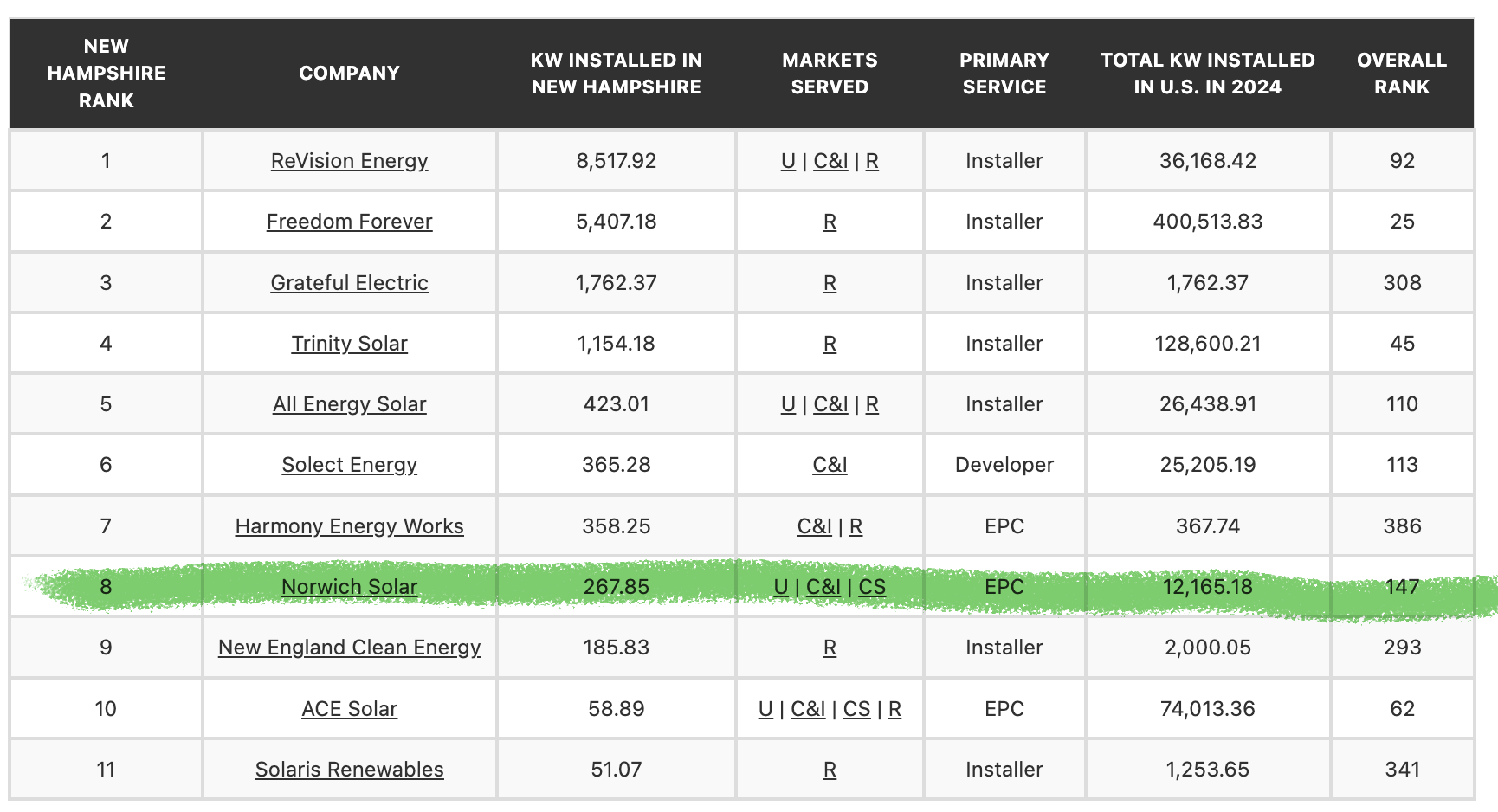Open the Solaris Renewables link
Image resolution: width=1498 pixels, height=812 pixels.
[349, 770]
